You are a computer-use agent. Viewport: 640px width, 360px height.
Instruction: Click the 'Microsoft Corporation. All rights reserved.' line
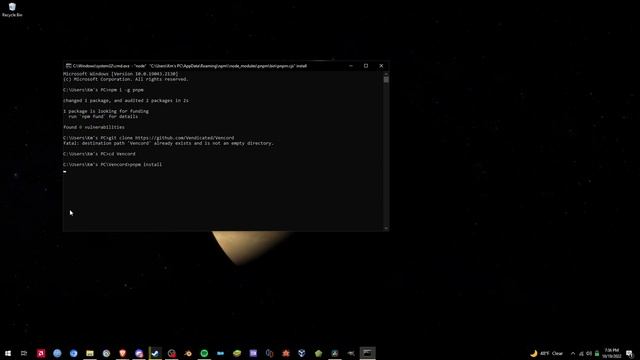pos(126,79)
